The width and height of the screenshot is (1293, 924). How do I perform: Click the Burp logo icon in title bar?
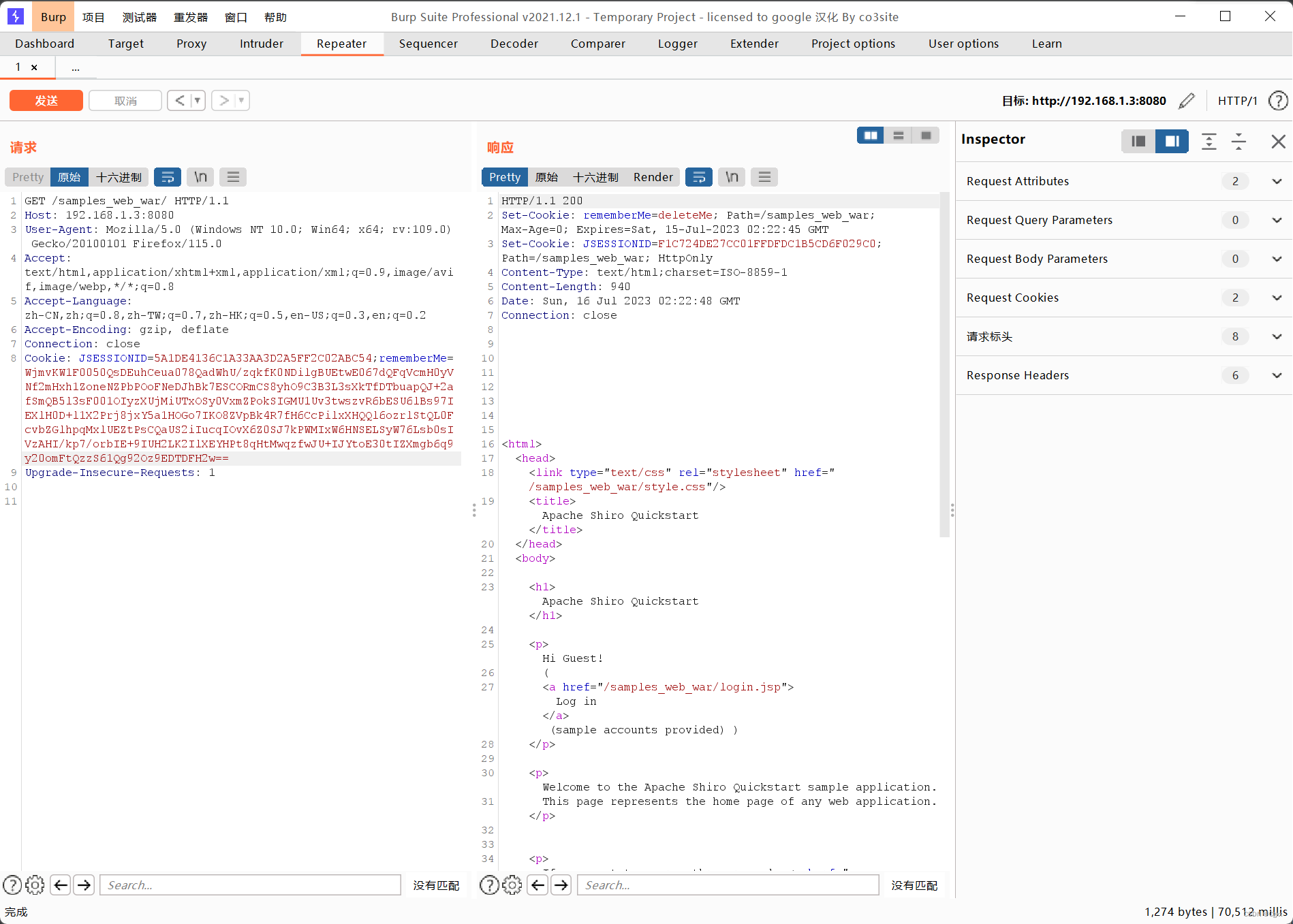pos(15,16)
